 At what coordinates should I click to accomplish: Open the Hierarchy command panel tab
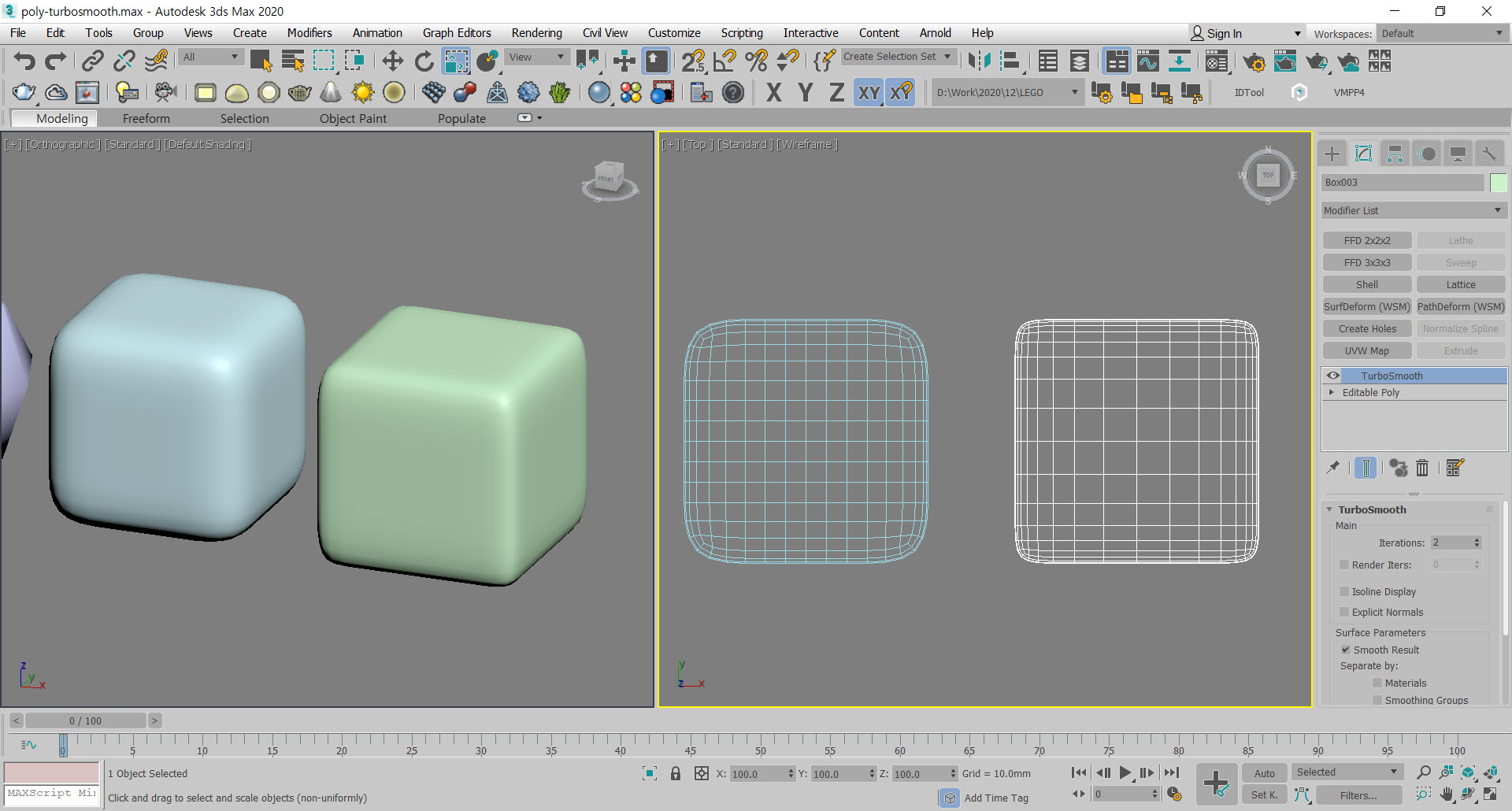pos(1395,154)
